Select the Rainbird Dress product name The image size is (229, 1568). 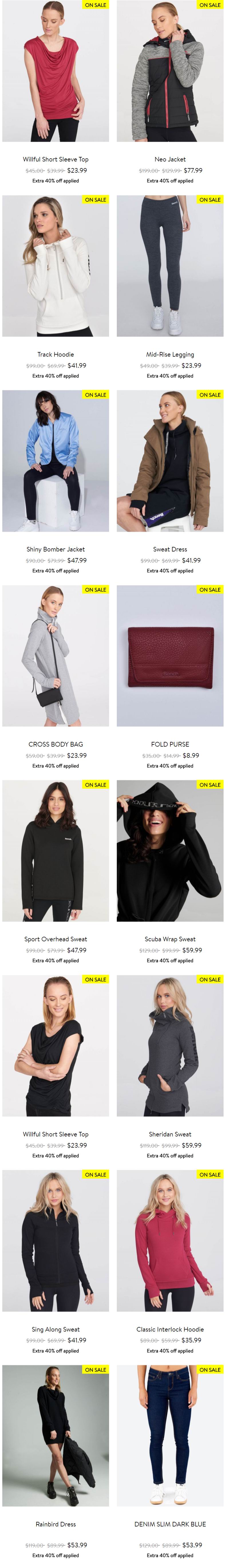56,1524
